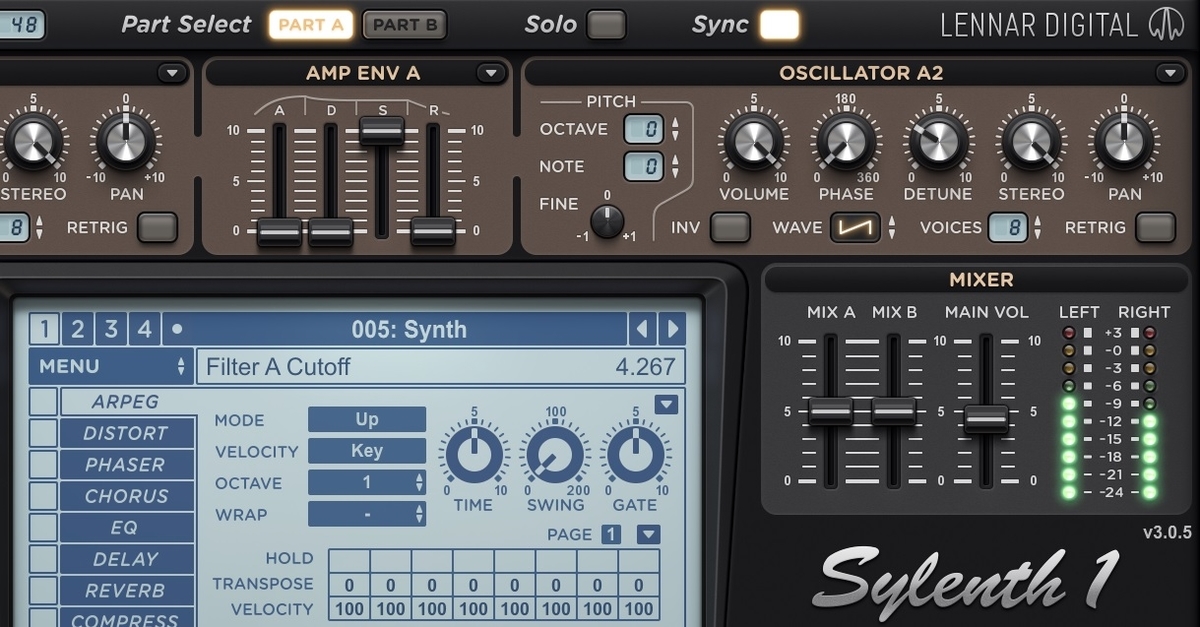
Task: Open the DELAY effect tab
Action: (x=127, y=559)
